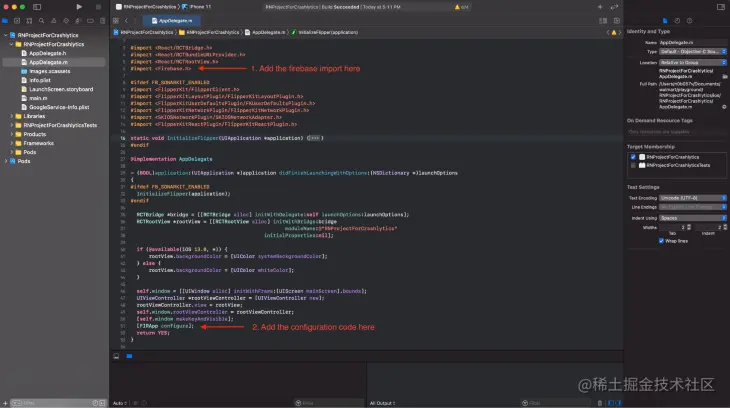
Task: Open the Auto variables scope menu
Action: click(120, 403)
